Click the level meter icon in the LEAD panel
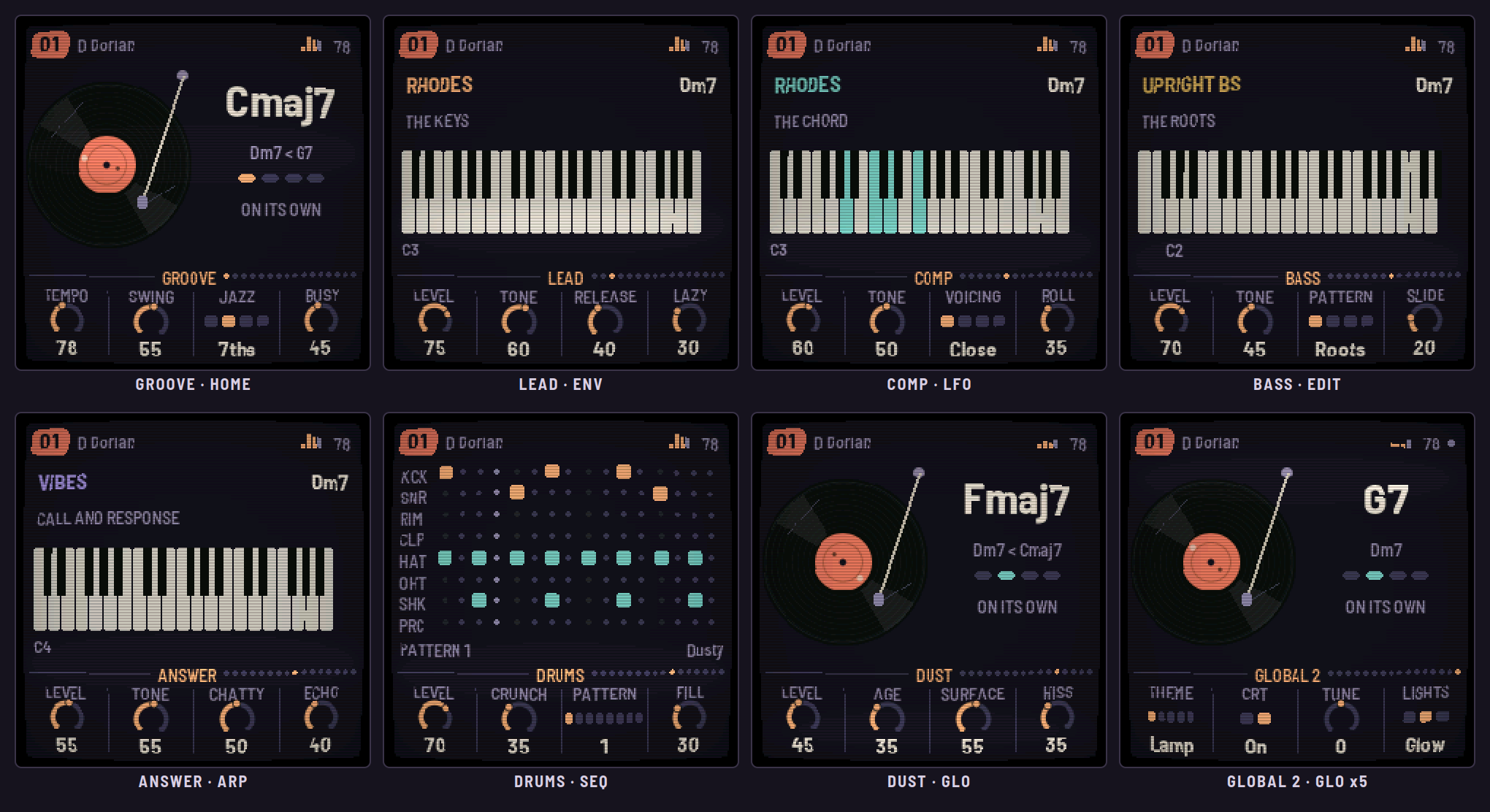1490x812 pixels. pyautogui.click(x=679, y=45)
